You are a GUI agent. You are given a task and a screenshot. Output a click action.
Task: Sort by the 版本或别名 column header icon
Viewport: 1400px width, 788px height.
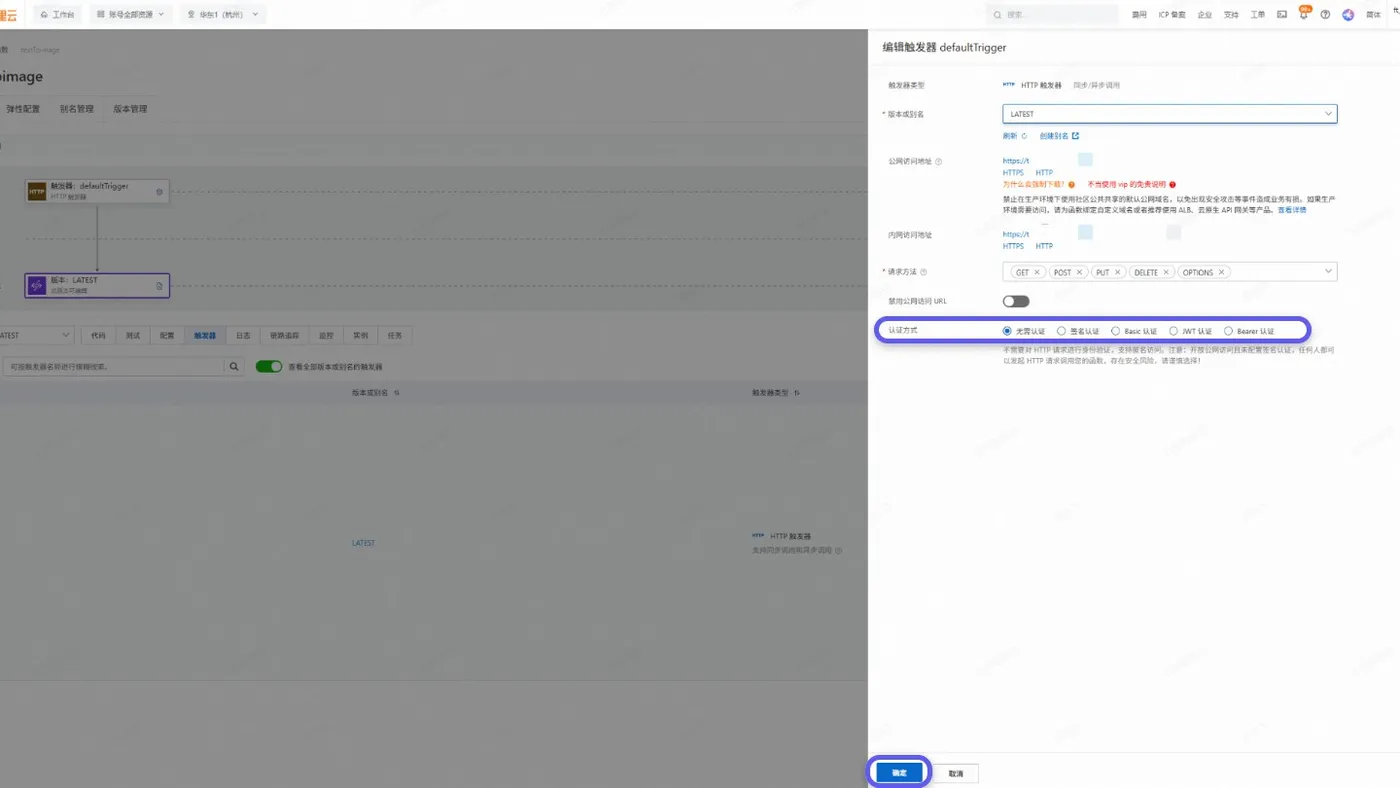pos(397,394)
